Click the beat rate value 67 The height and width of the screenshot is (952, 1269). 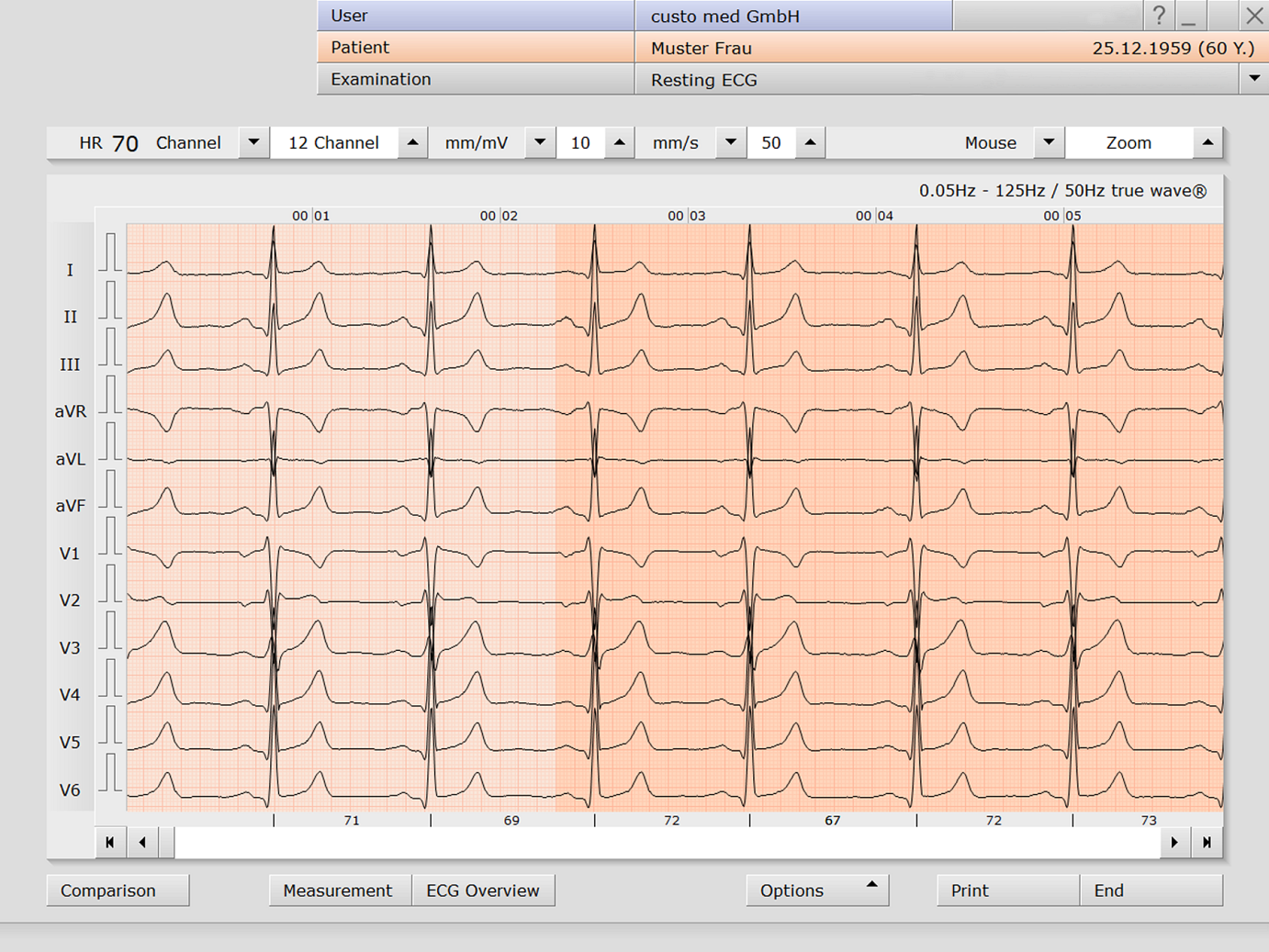point(832,820)
